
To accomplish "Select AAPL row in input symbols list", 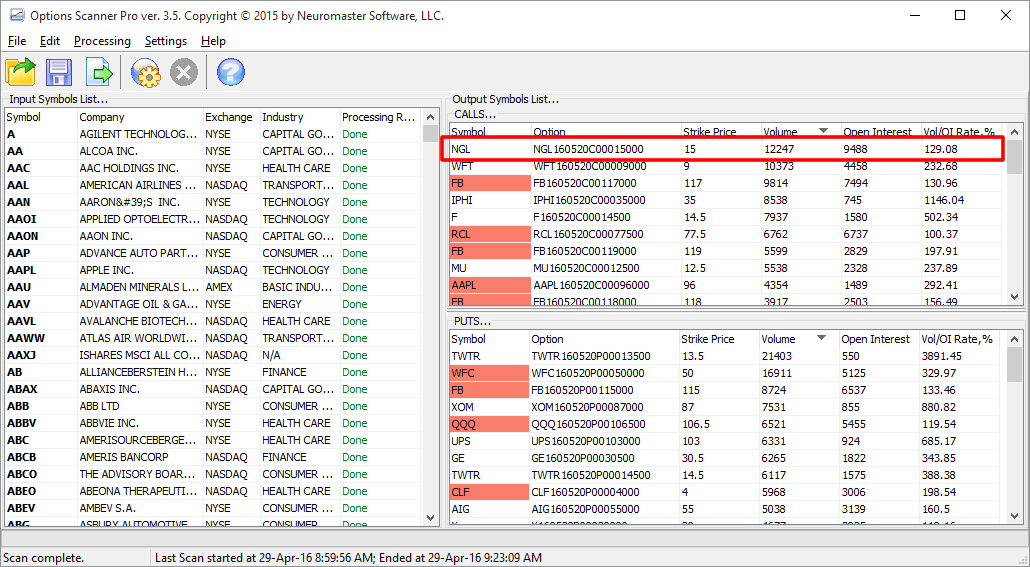I will (213, 270).
